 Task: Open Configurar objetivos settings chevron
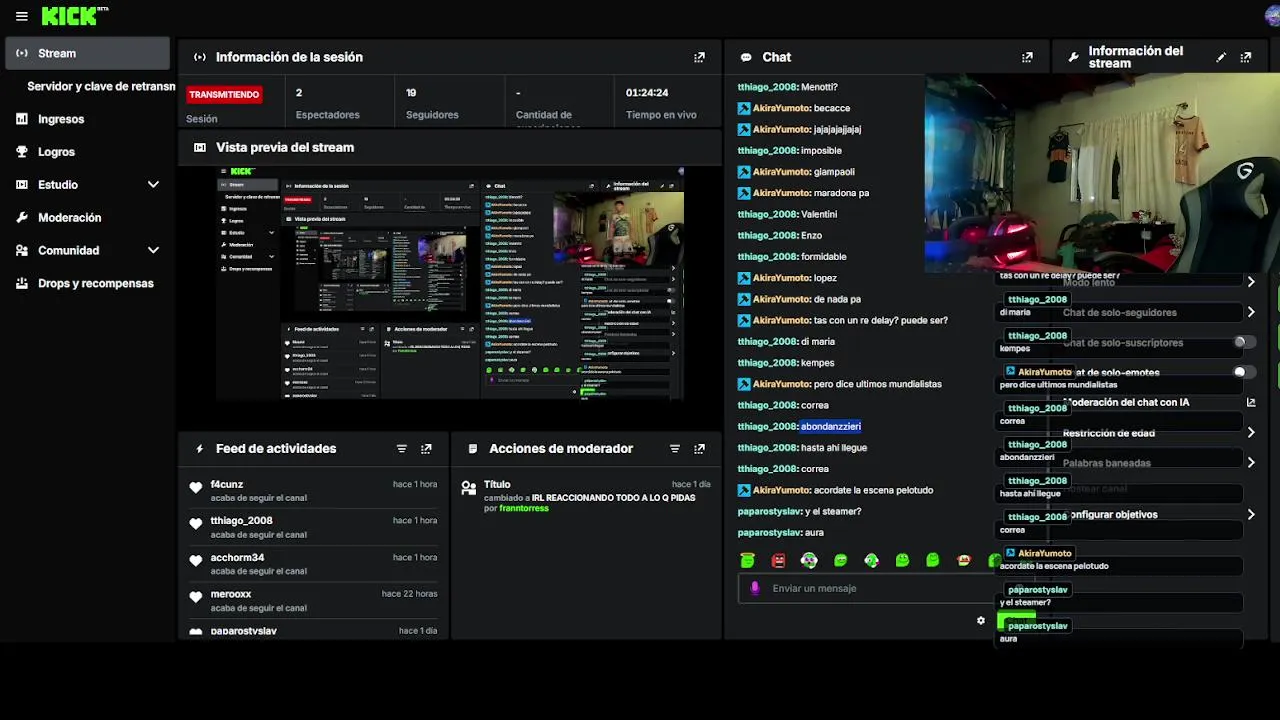click(x=1251, y=515)
